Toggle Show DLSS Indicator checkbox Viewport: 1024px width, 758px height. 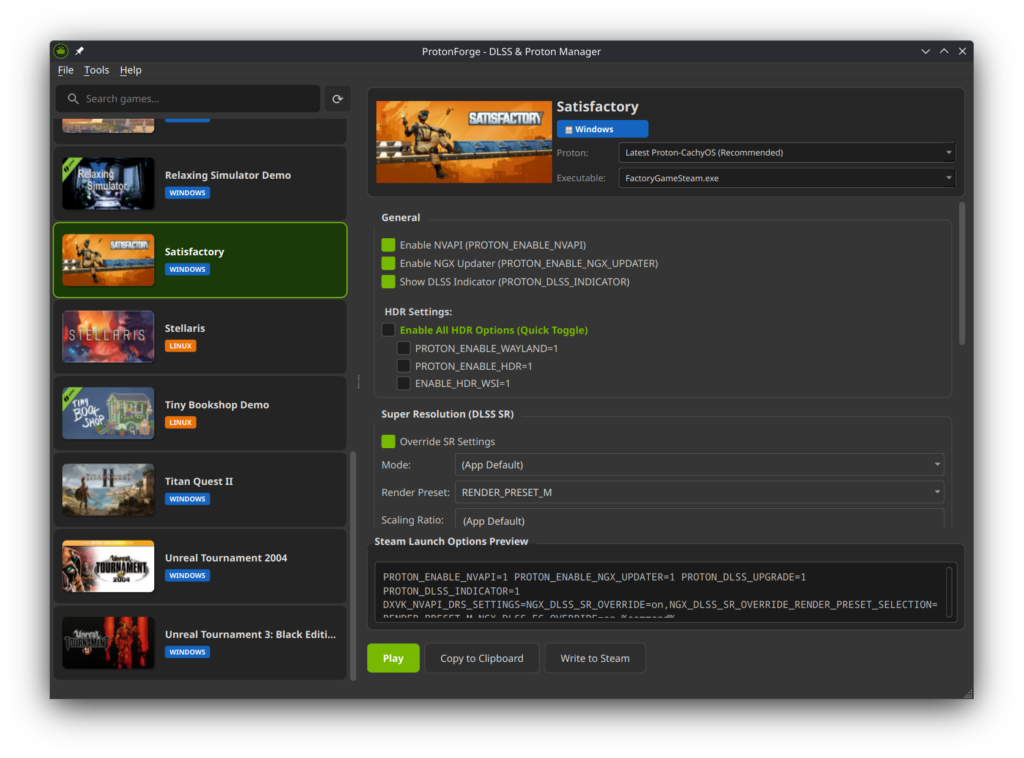388,282
